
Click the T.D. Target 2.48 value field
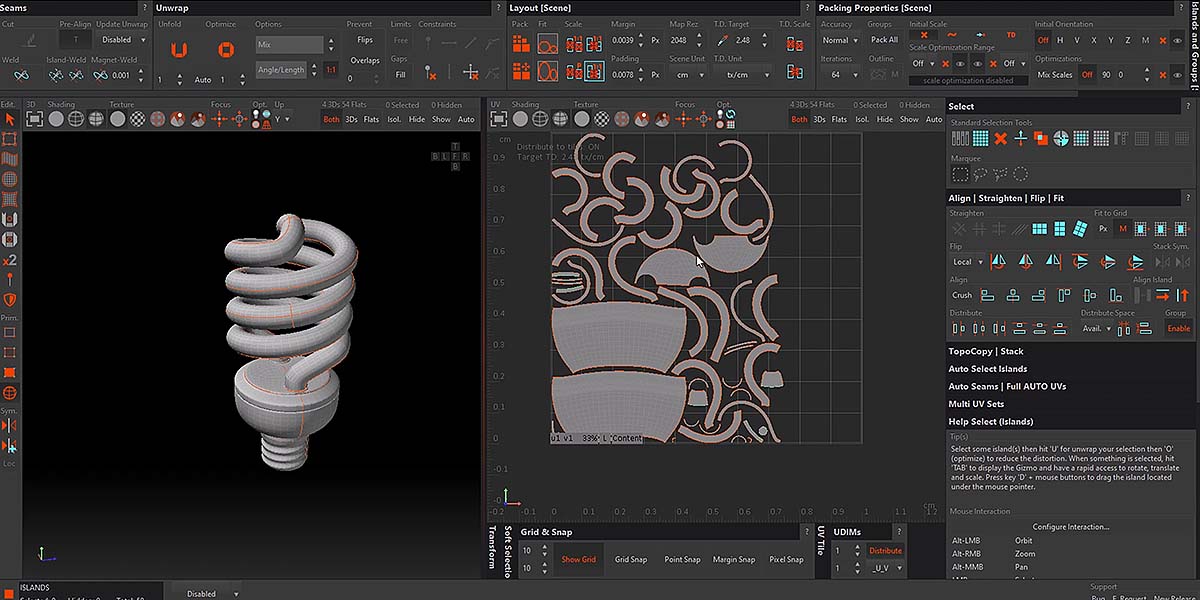pos(745,40)
